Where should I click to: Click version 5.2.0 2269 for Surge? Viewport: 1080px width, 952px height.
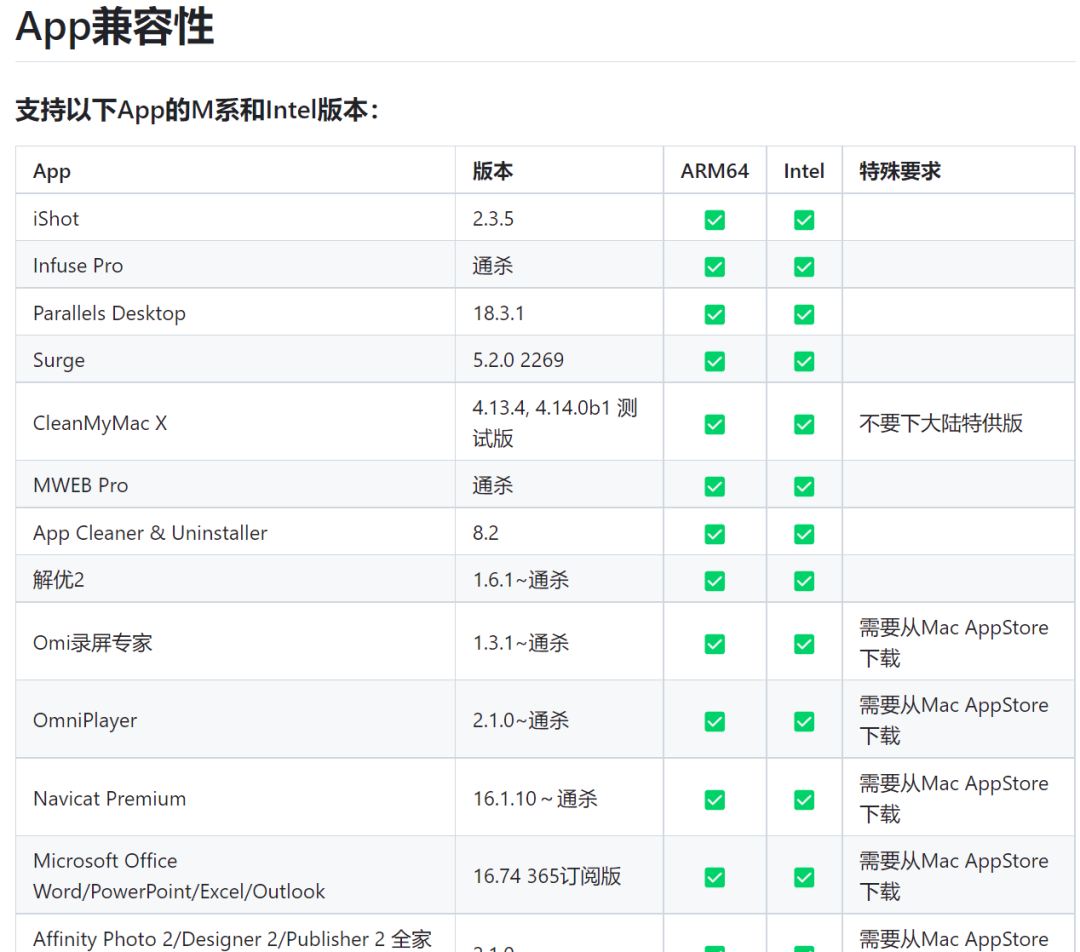[x=518, y=360]
